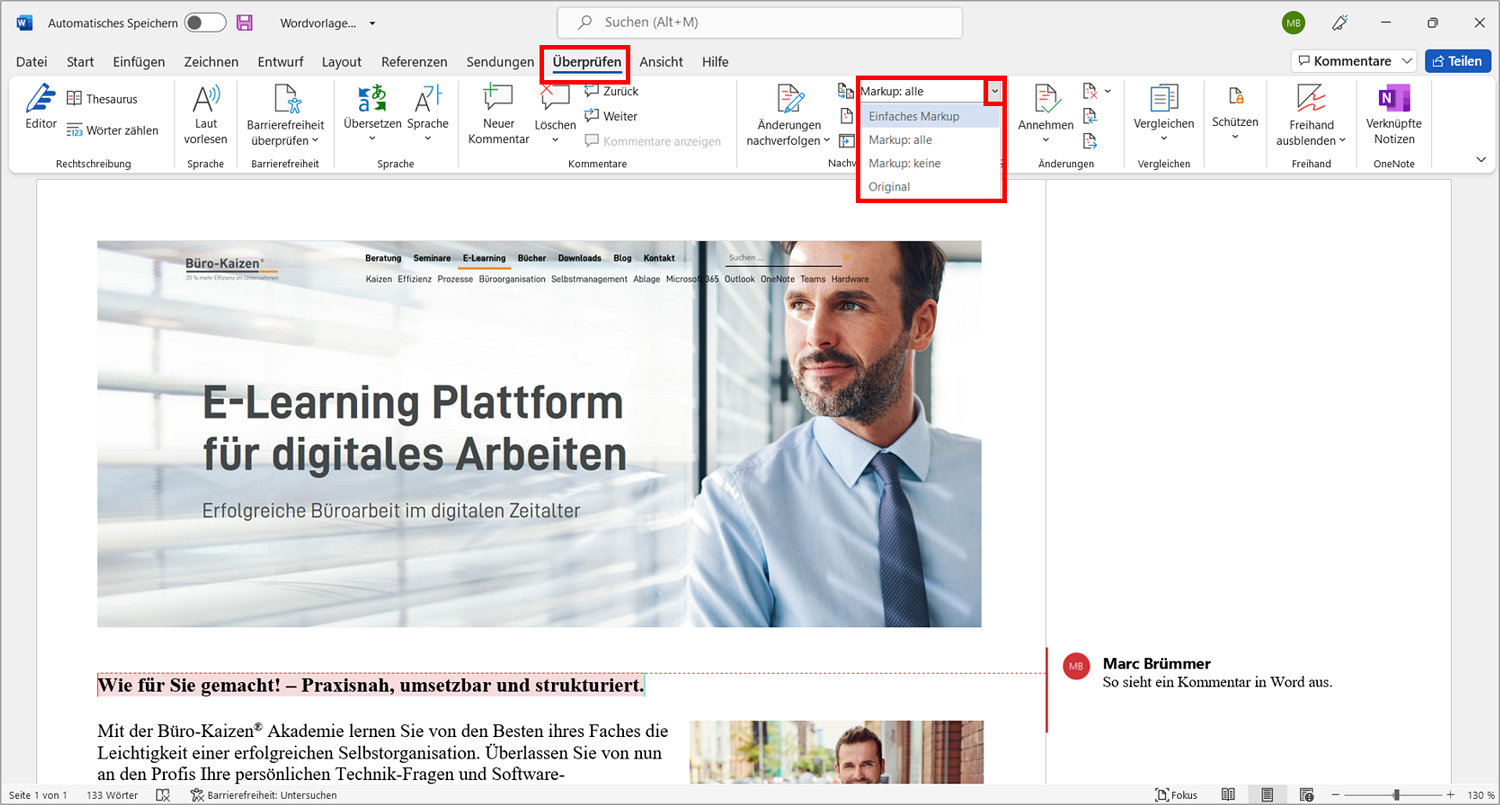
Task: Open the Referenzen ribbon tab
Action: point(414,62)
